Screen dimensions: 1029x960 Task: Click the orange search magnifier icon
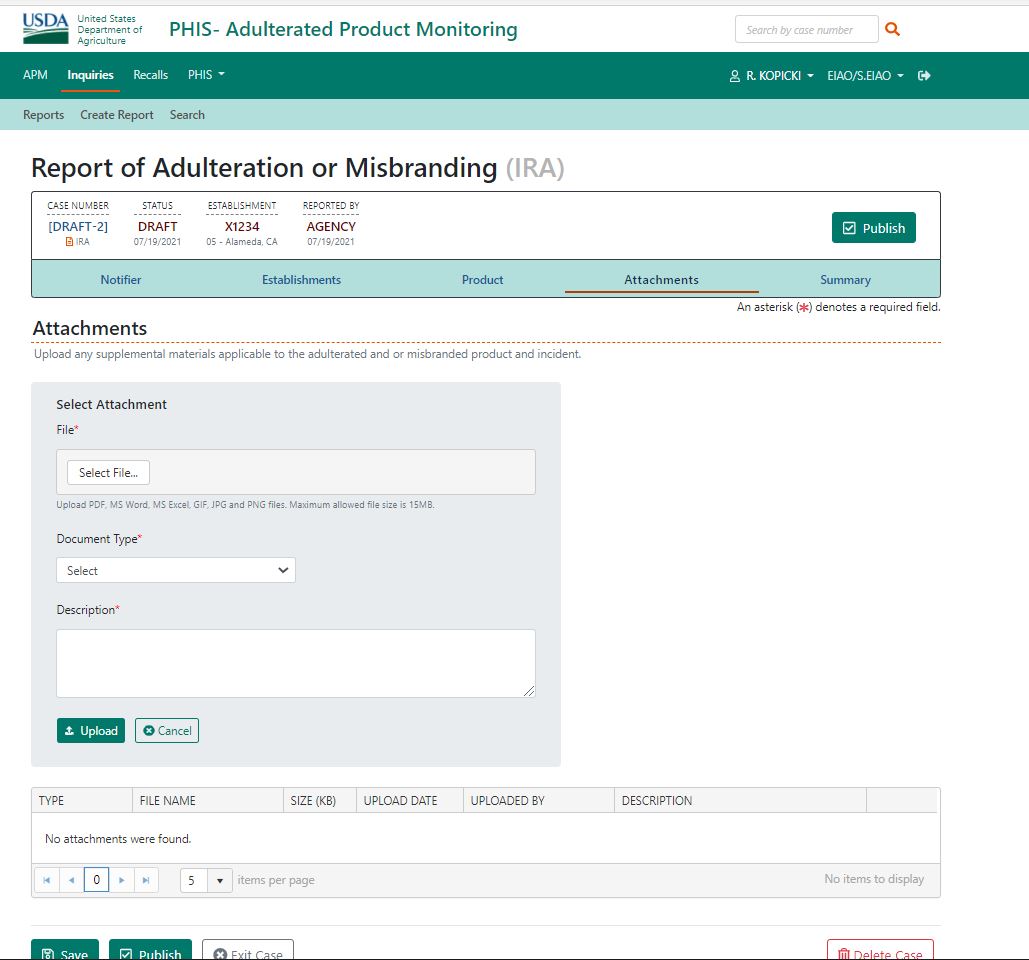tap(893, 30)
